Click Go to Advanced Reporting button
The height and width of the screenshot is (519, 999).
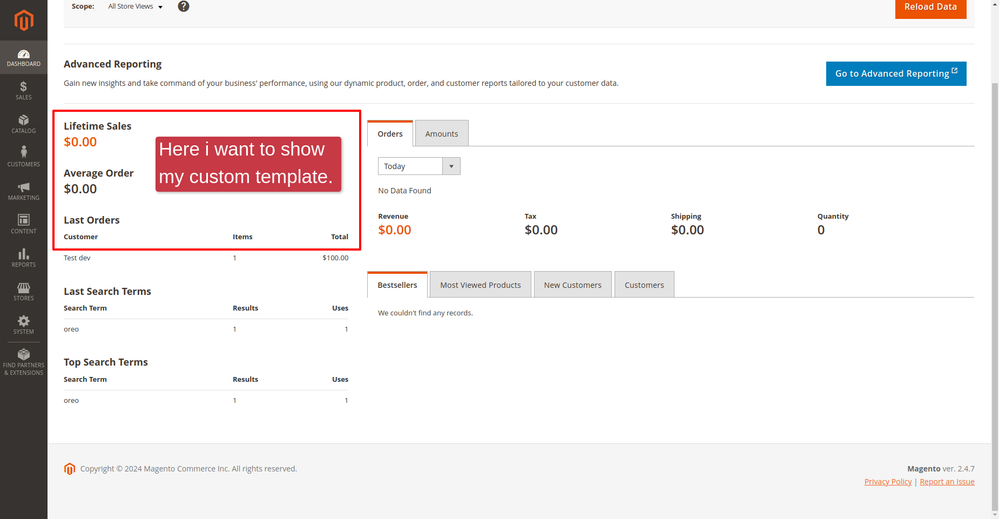[x=895, y=73]
